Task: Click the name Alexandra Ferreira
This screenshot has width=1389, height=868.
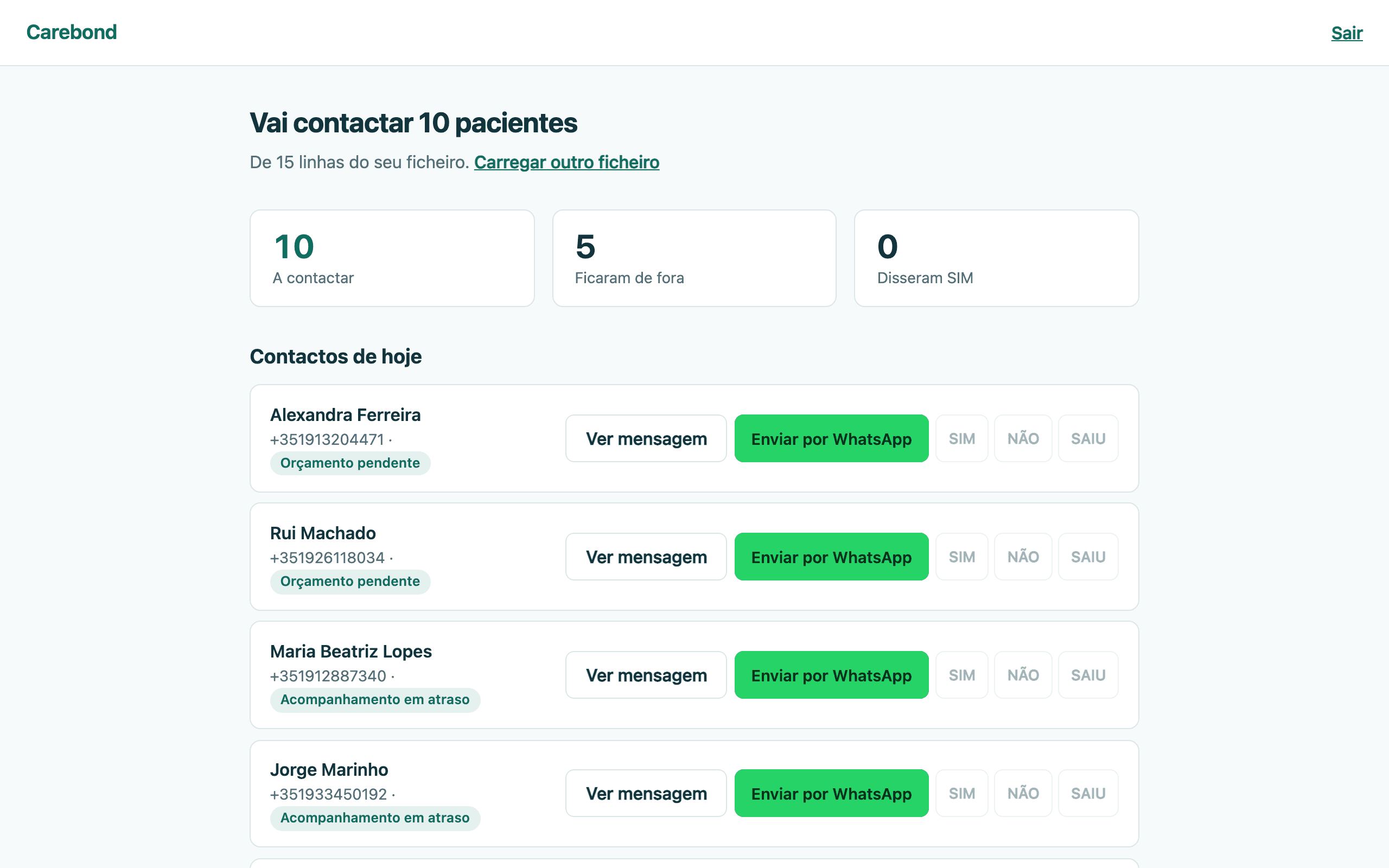Action: coord(345,415)
